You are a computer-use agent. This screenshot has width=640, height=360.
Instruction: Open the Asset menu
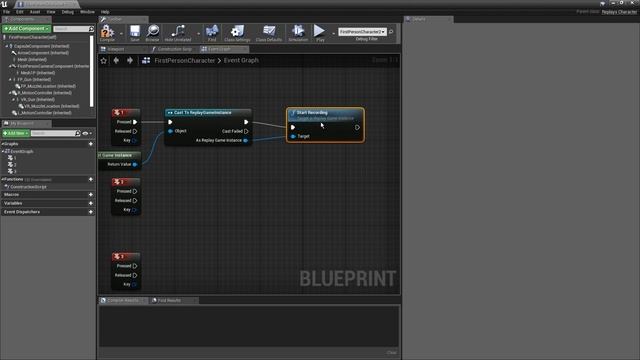pos(35,12)
